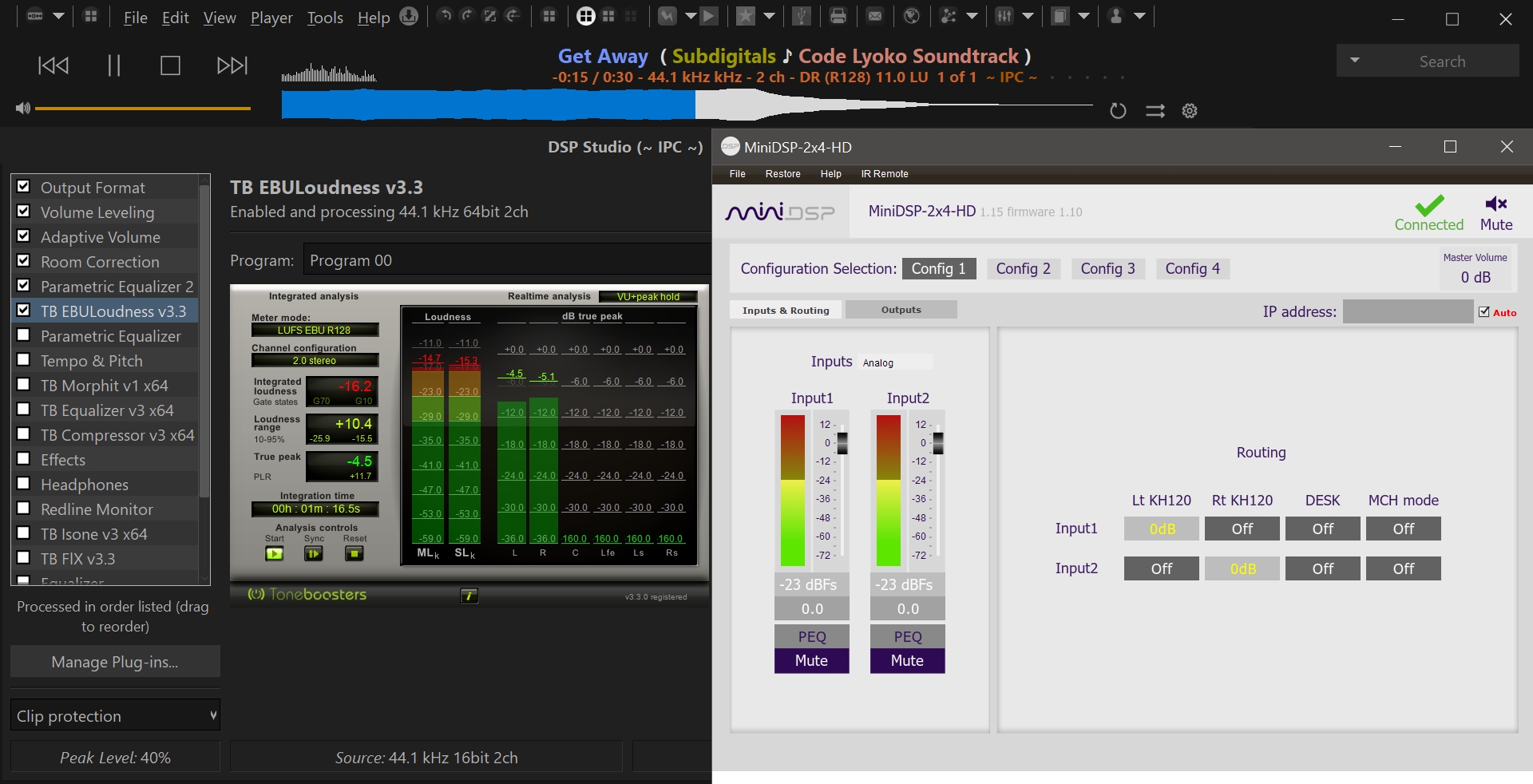1533x784 pixels.
Task: Open the Player menu
Action: pyautogui.click(x=271, y=18)
